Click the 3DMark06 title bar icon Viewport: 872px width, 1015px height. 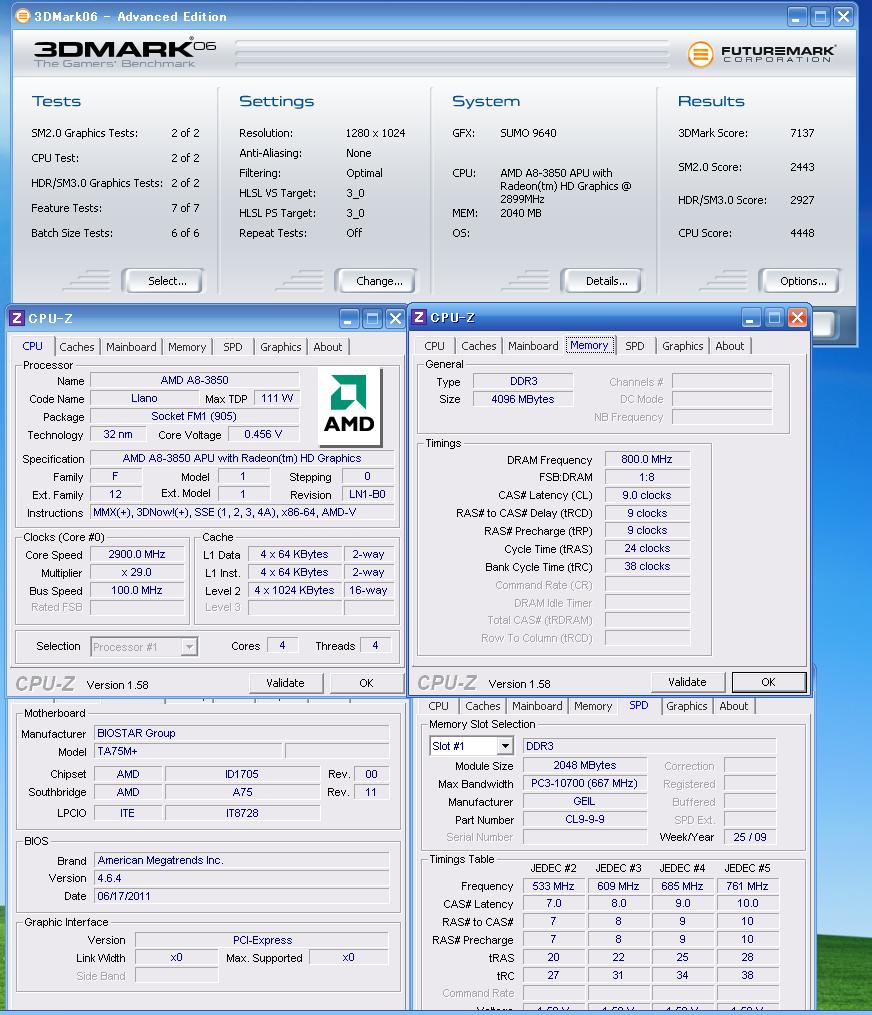tap(22, 16)
